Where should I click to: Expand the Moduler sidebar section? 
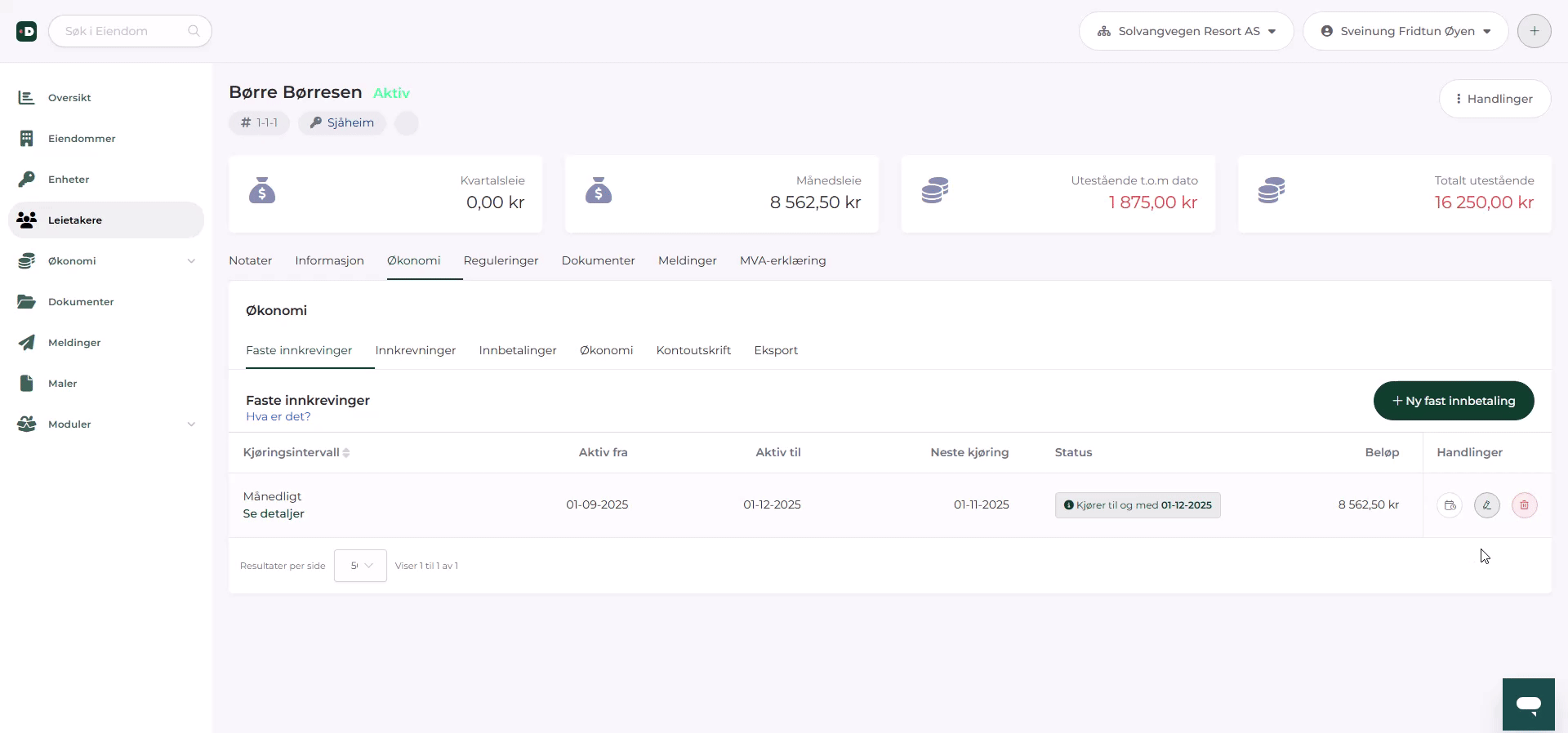[x=191, y=424]
